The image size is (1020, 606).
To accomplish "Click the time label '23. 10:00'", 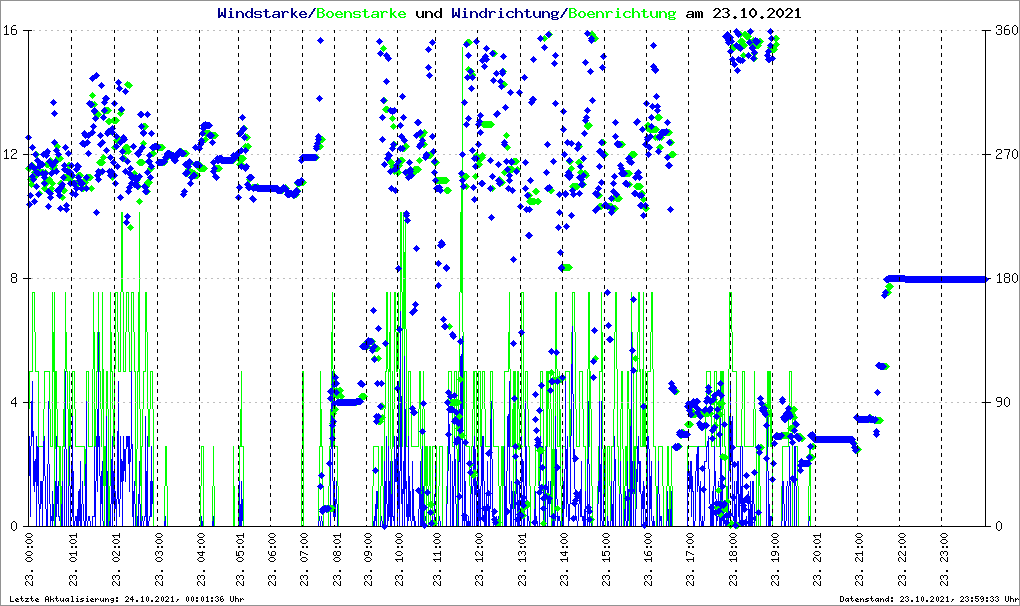I will point(398,559).
